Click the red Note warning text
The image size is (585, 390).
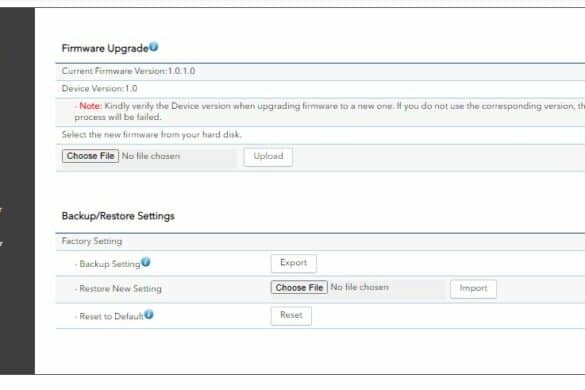[x=90, y=106]
